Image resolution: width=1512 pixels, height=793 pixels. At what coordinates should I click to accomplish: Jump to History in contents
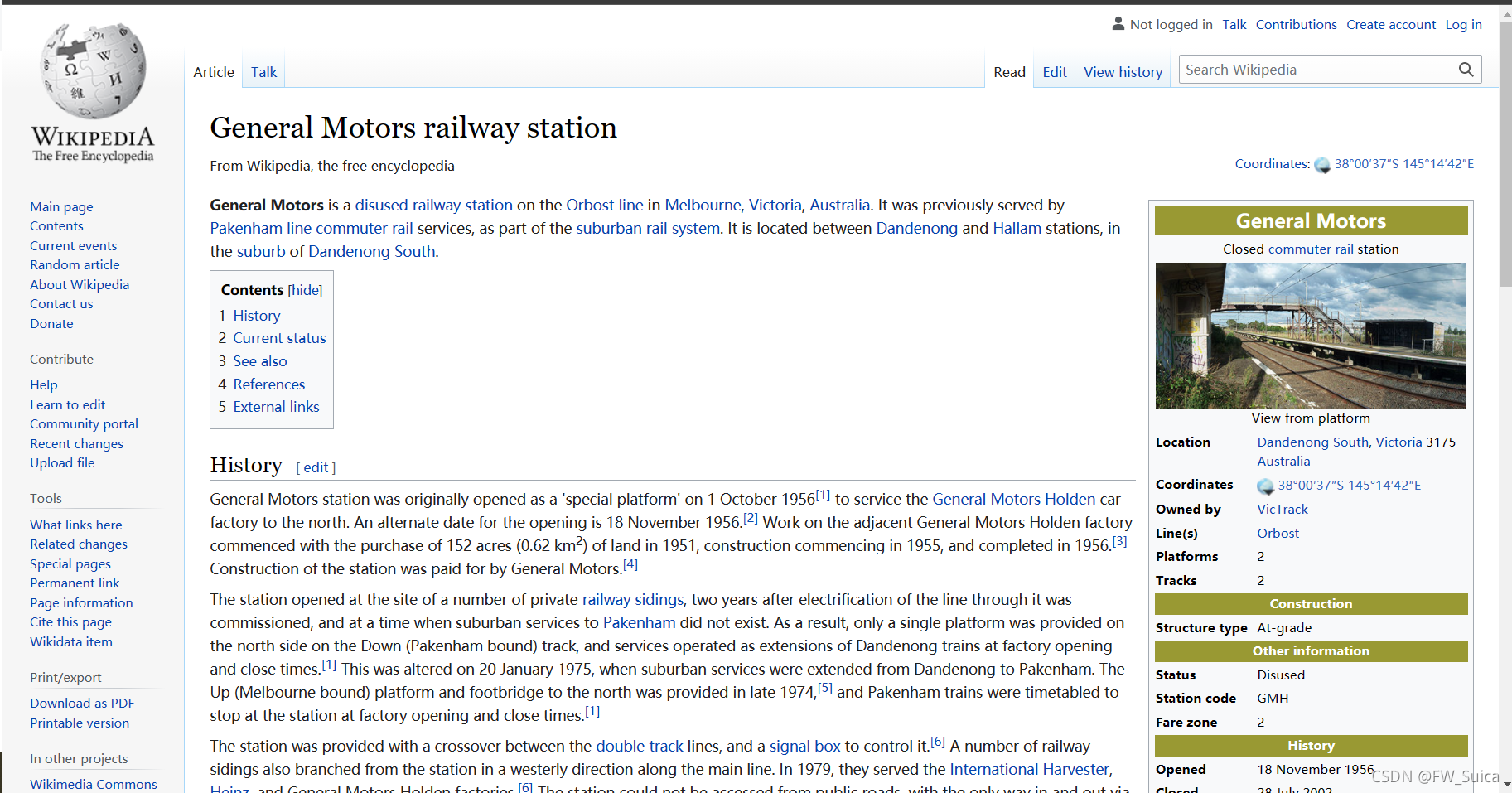pyautogui.click(x=257, y=316)
